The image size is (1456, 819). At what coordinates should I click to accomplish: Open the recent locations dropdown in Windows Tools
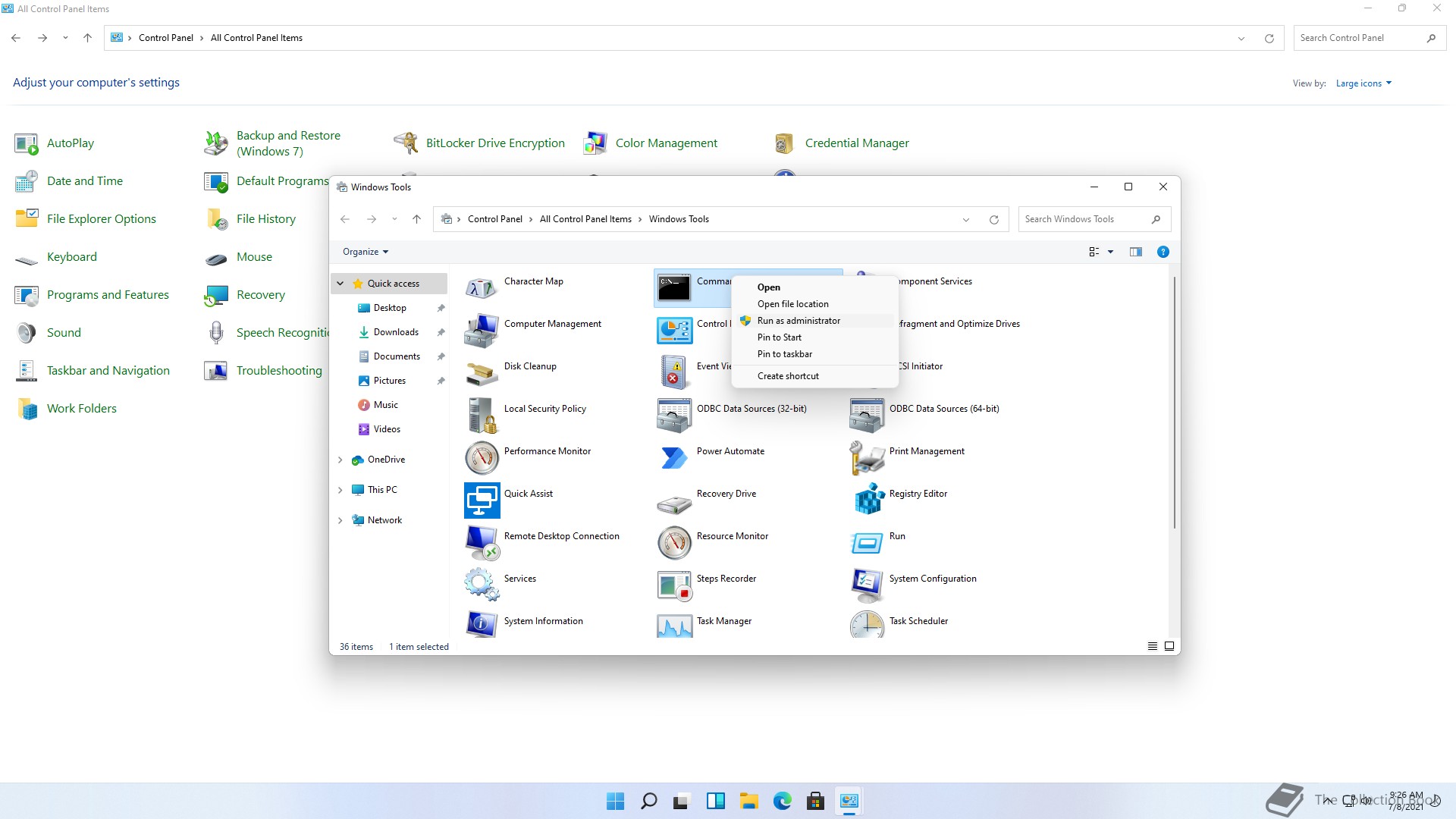click(394, 219)
